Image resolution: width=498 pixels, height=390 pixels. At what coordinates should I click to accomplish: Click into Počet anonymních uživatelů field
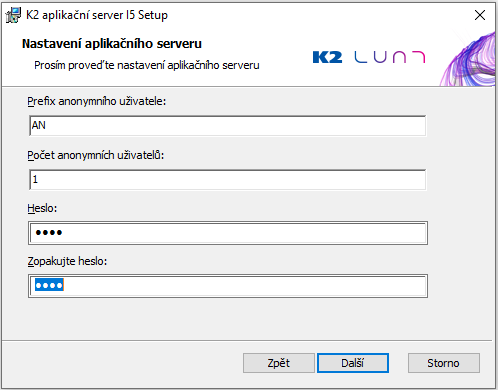228,180
